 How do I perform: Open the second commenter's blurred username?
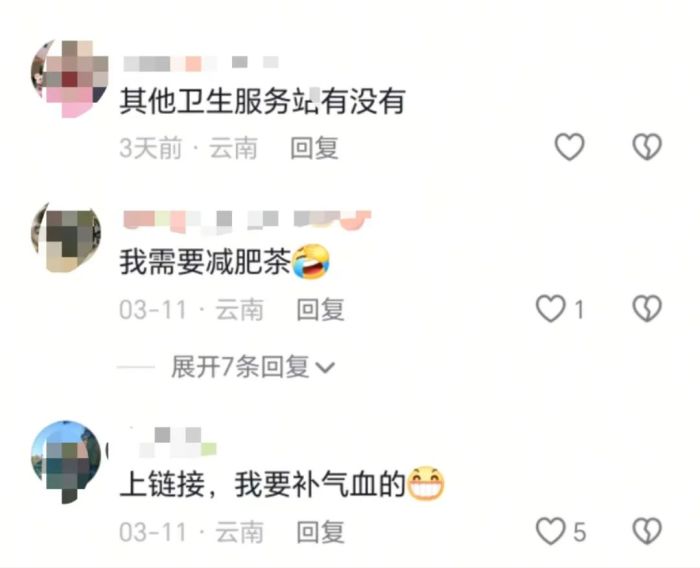tap(247, 221)
